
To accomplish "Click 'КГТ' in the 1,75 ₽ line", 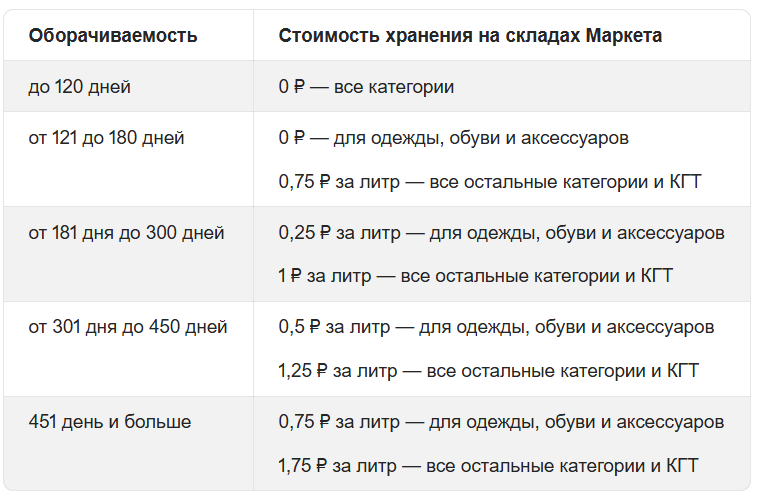I will click(x=681, y=465).
